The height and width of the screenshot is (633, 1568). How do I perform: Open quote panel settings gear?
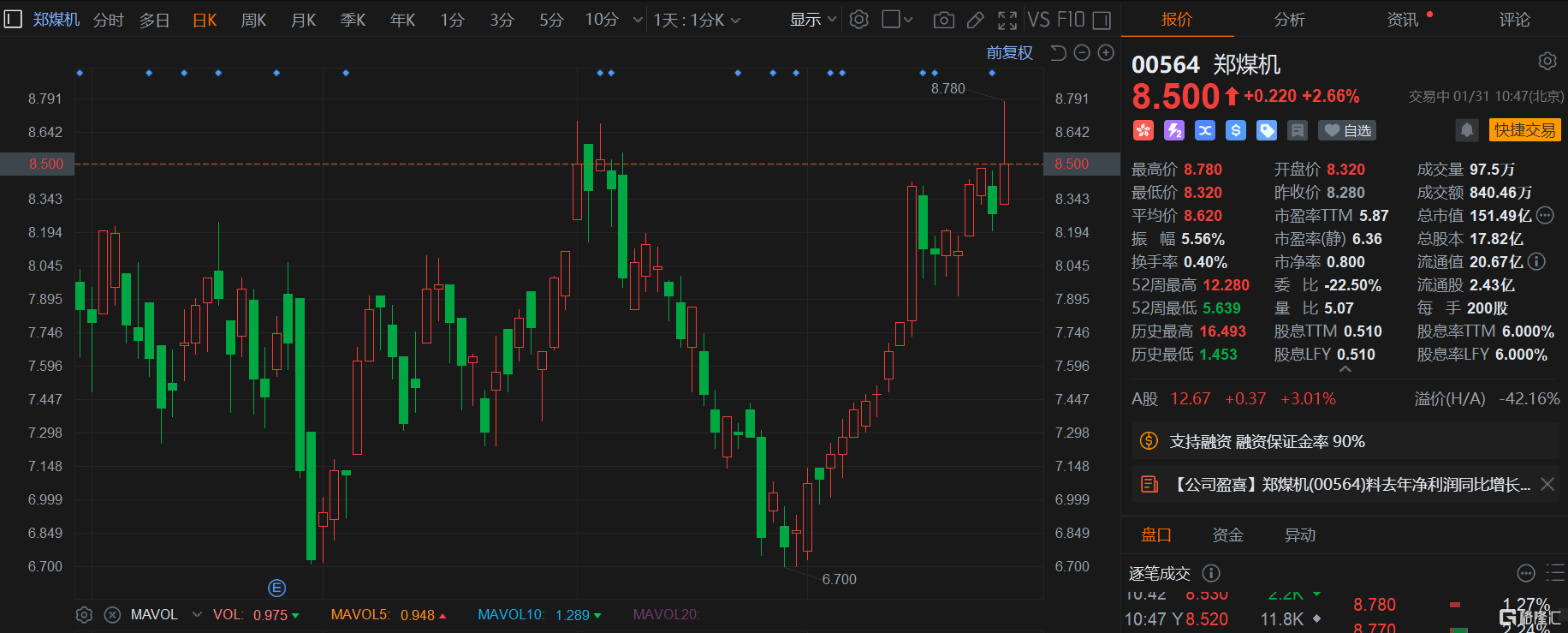tap(1547, 61)
